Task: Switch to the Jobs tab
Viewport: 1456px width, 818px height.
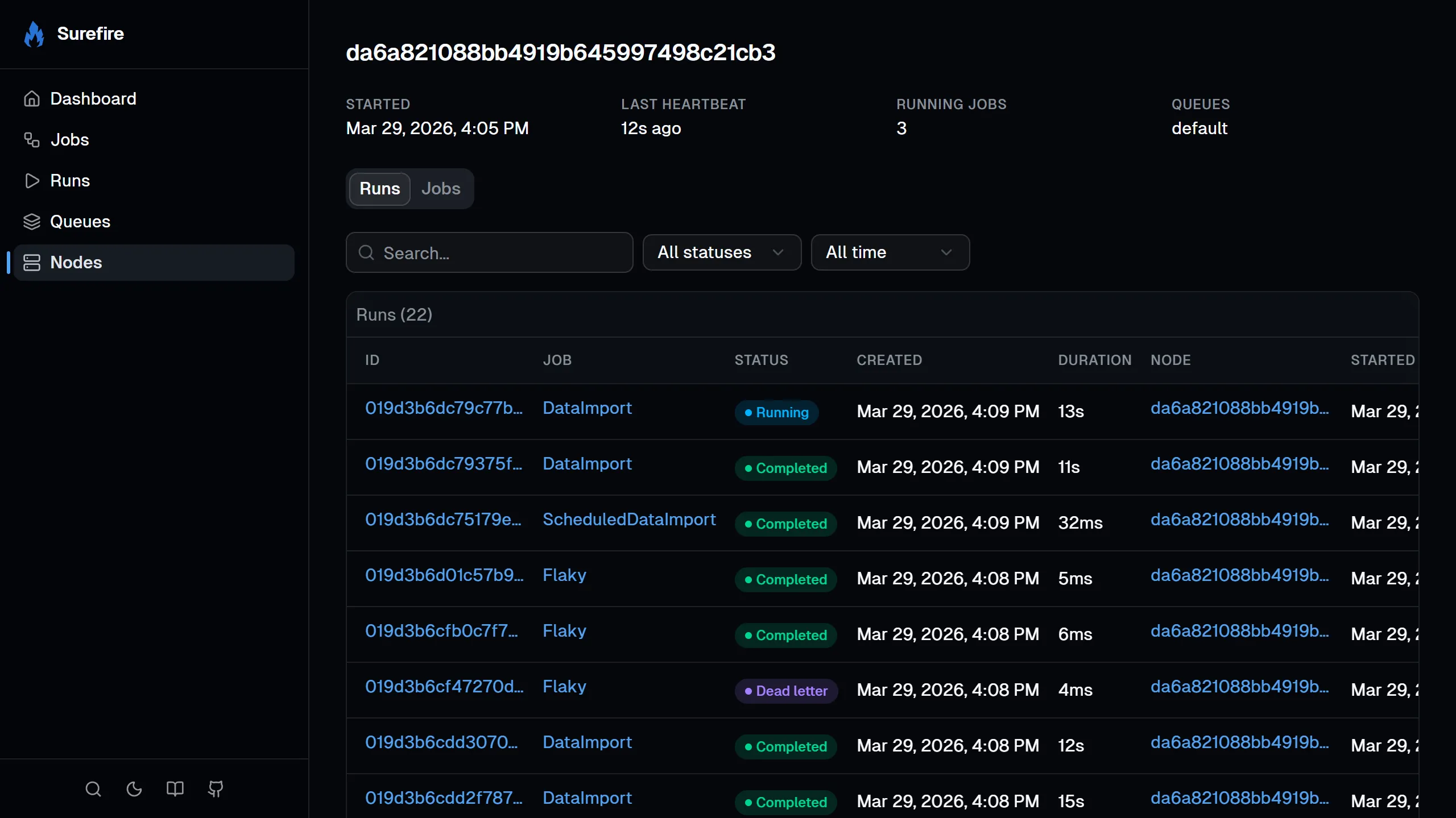Action: tap(441, 189)
